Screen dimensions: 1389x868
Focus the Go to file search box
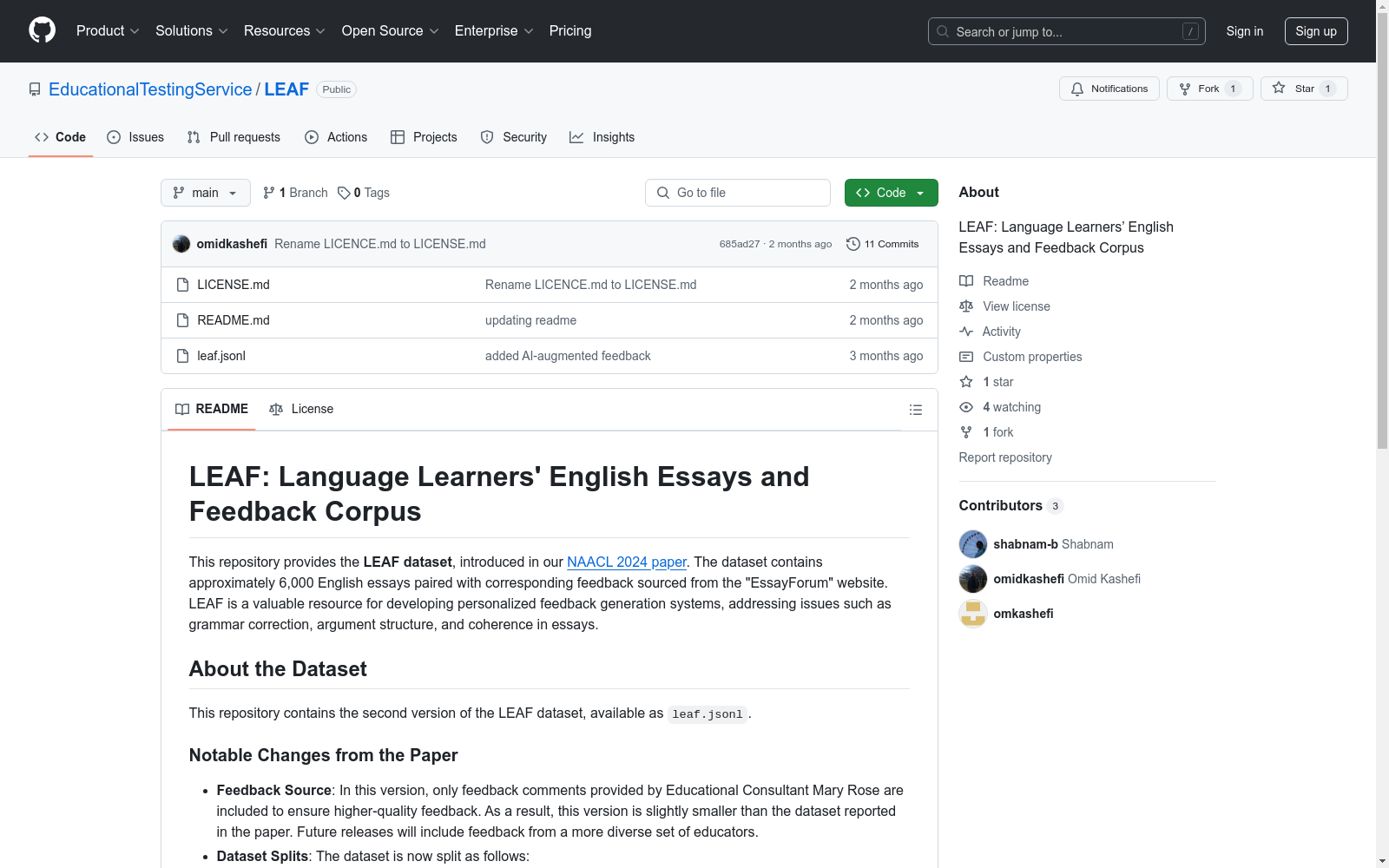pos(738,193)
